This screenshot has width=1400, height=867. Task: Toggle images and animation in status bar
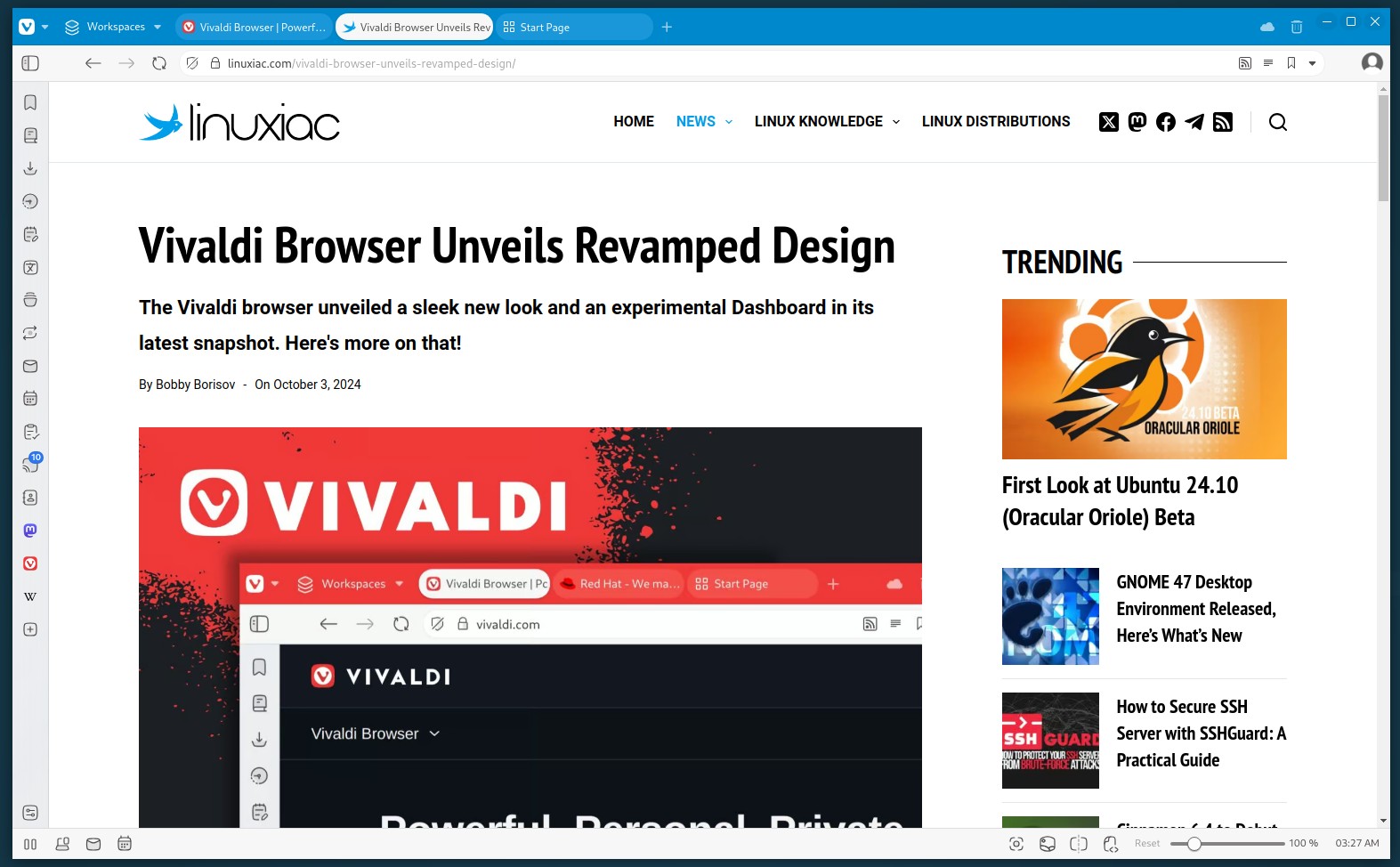tap(1048, 844)
